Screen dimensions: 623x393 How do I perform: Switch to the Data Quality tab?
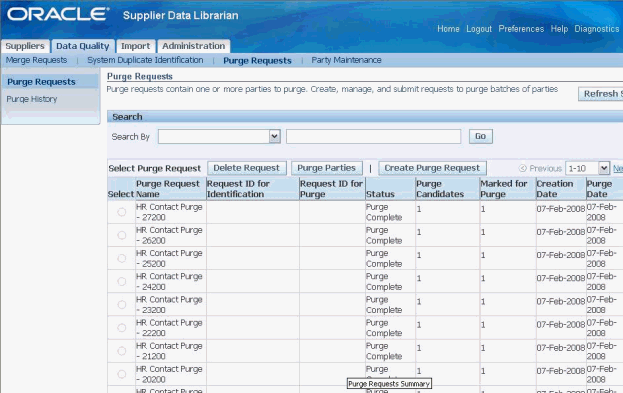pos(83,46)
